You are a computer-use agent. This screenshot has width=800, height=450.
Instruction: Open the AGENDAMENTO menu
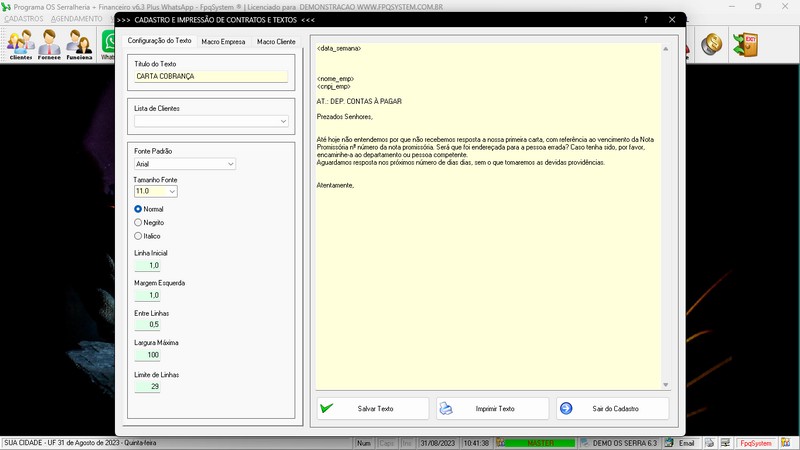(77, 19)
